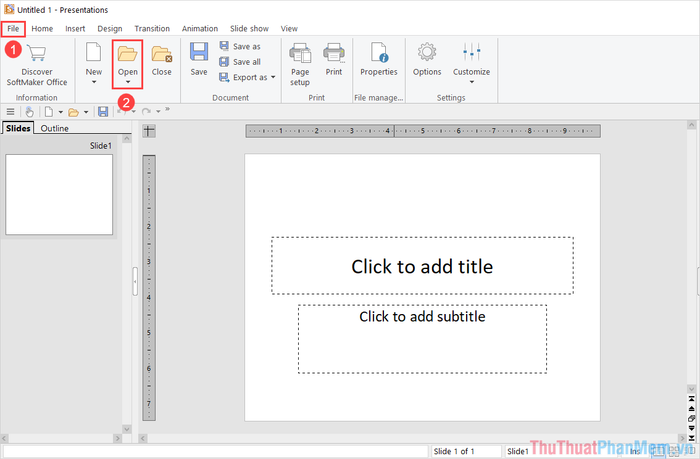Click the Redo arrow icon
This screenshot has height=459, width=700.
click(x=146, y=112)
